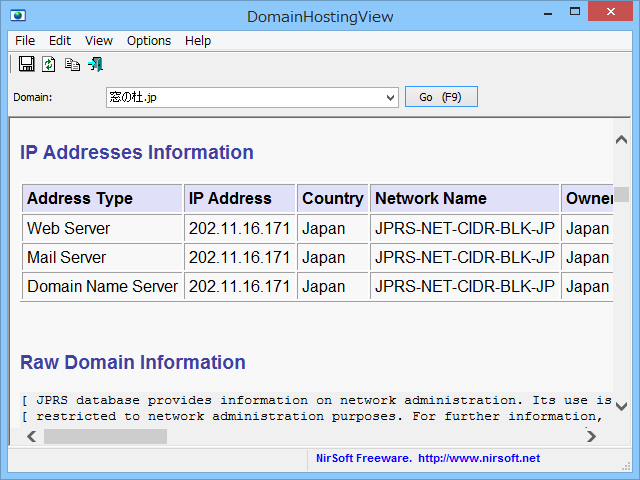Click the Go (F9) button
Image resolution: width=640 pixels, height=480 pixels.
click(x=441, y=97)
